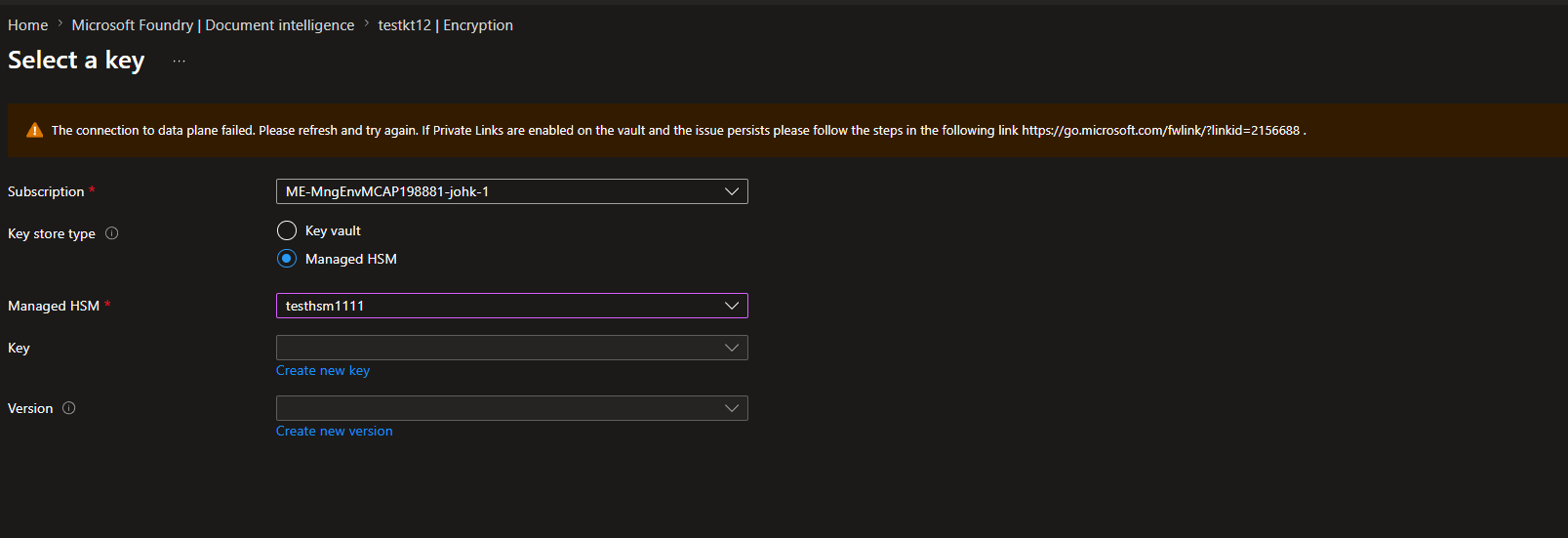
Task: Click the Key store type label
Action: [x=52, y=233]
